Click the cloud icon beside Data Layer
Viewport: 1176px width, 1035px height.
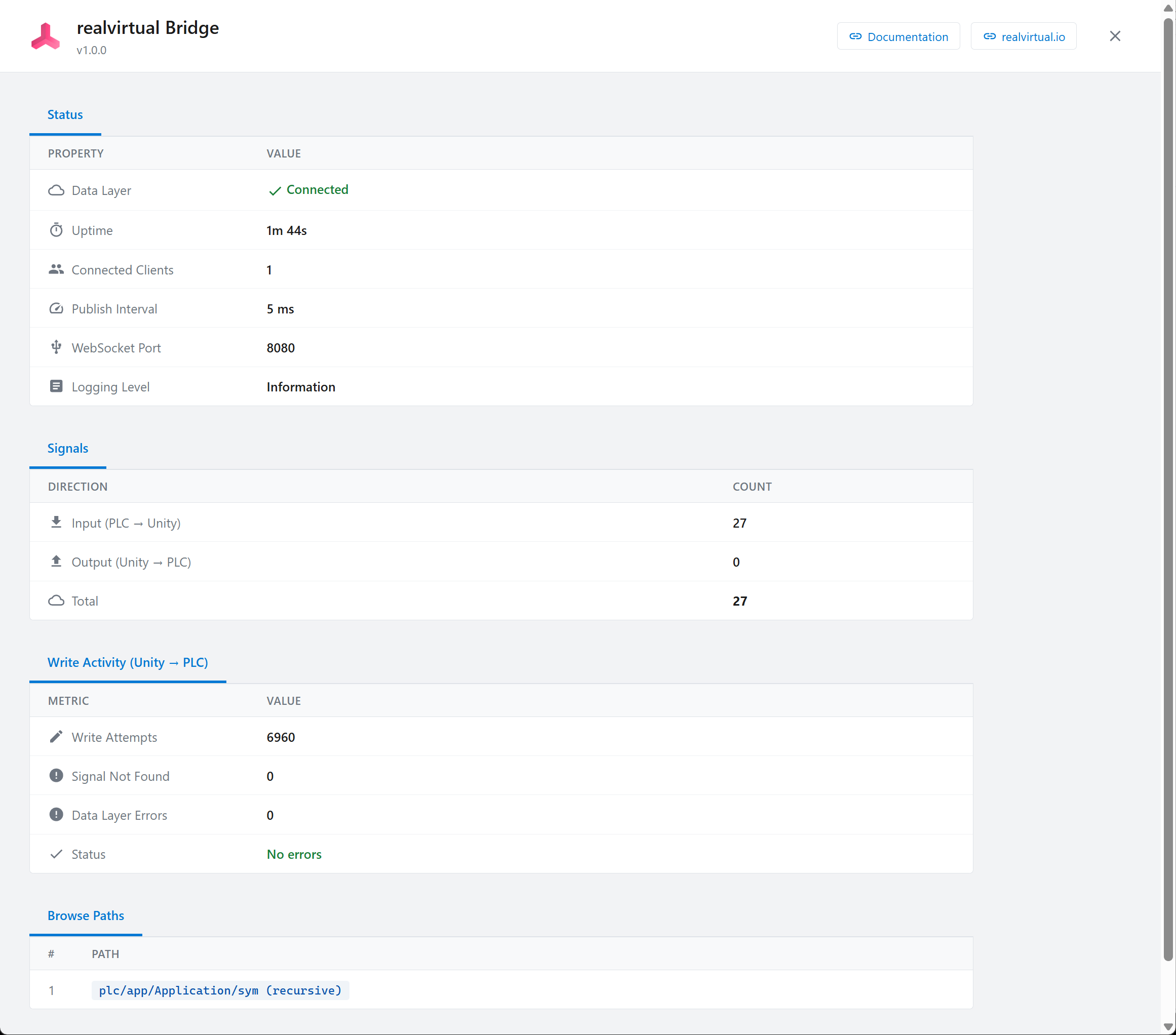56,190
